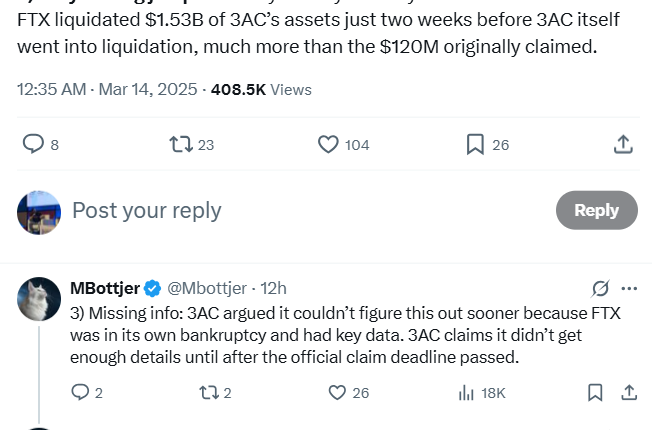Repost MBottjer's reply
Screen dimensions: 652x430
[x=209, y=392]
